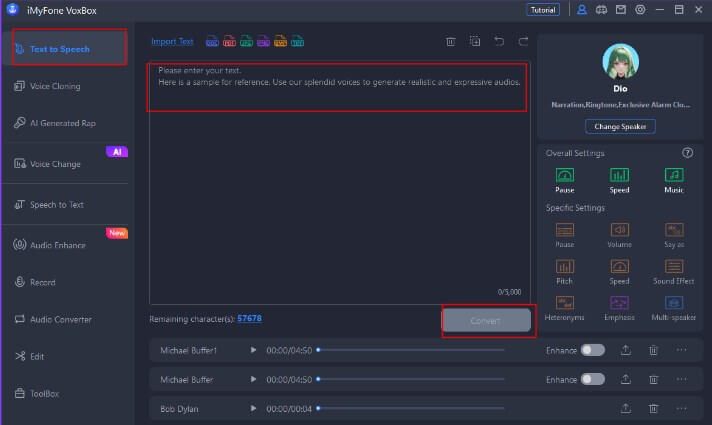Open the Tutorial button
The width and height of the screenshot is (712, 425).
543,10
